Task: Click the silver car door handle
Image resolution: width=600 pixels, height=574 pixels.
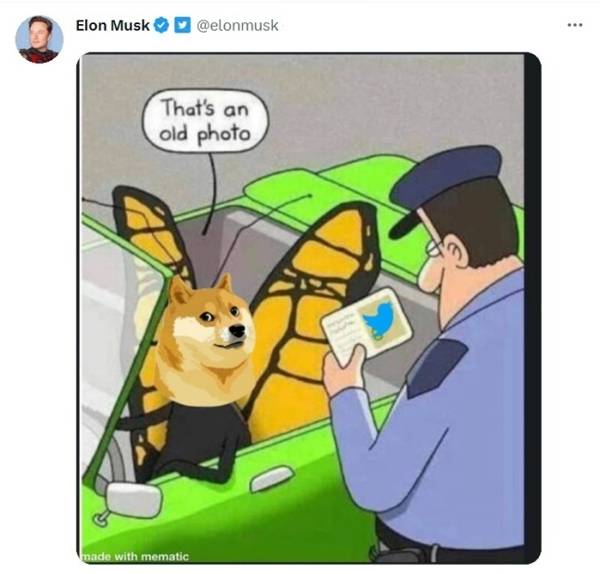Action: pos(272,478)
